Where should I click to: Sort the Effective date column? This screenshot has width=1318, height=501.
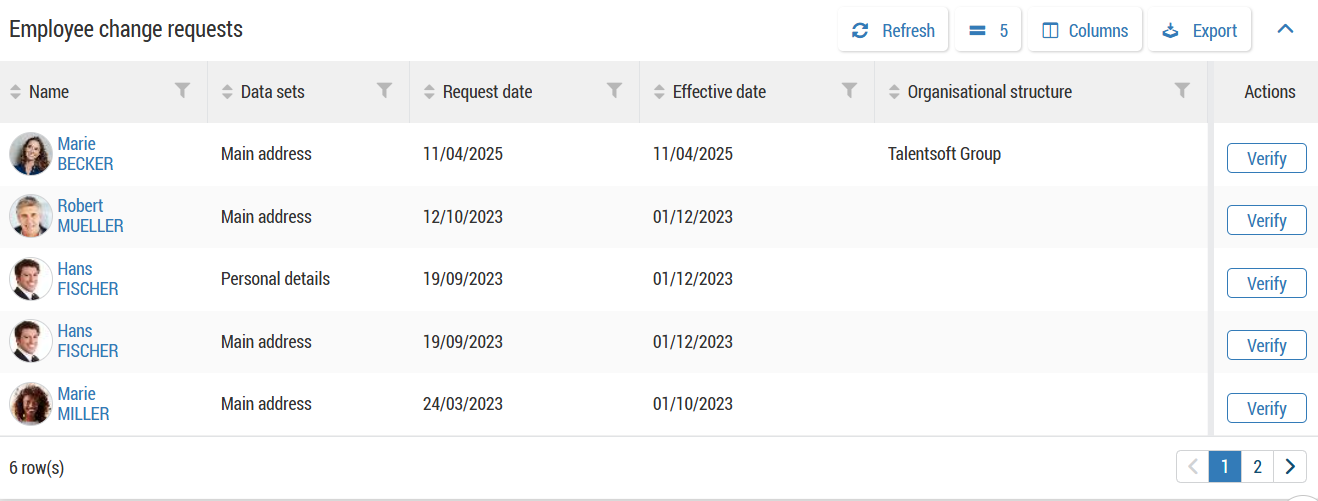click(659, 92)
